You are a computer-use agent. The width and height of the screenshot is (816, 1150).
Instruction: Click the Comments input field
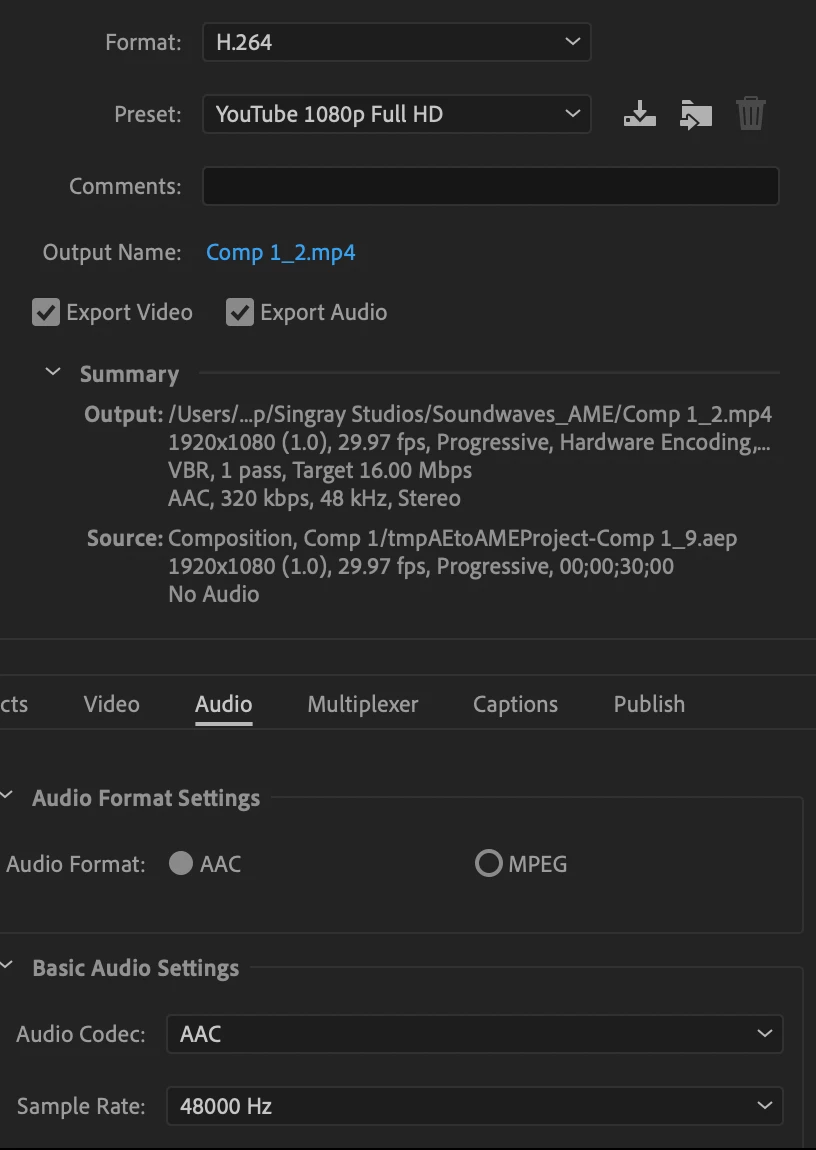[490, 186]
